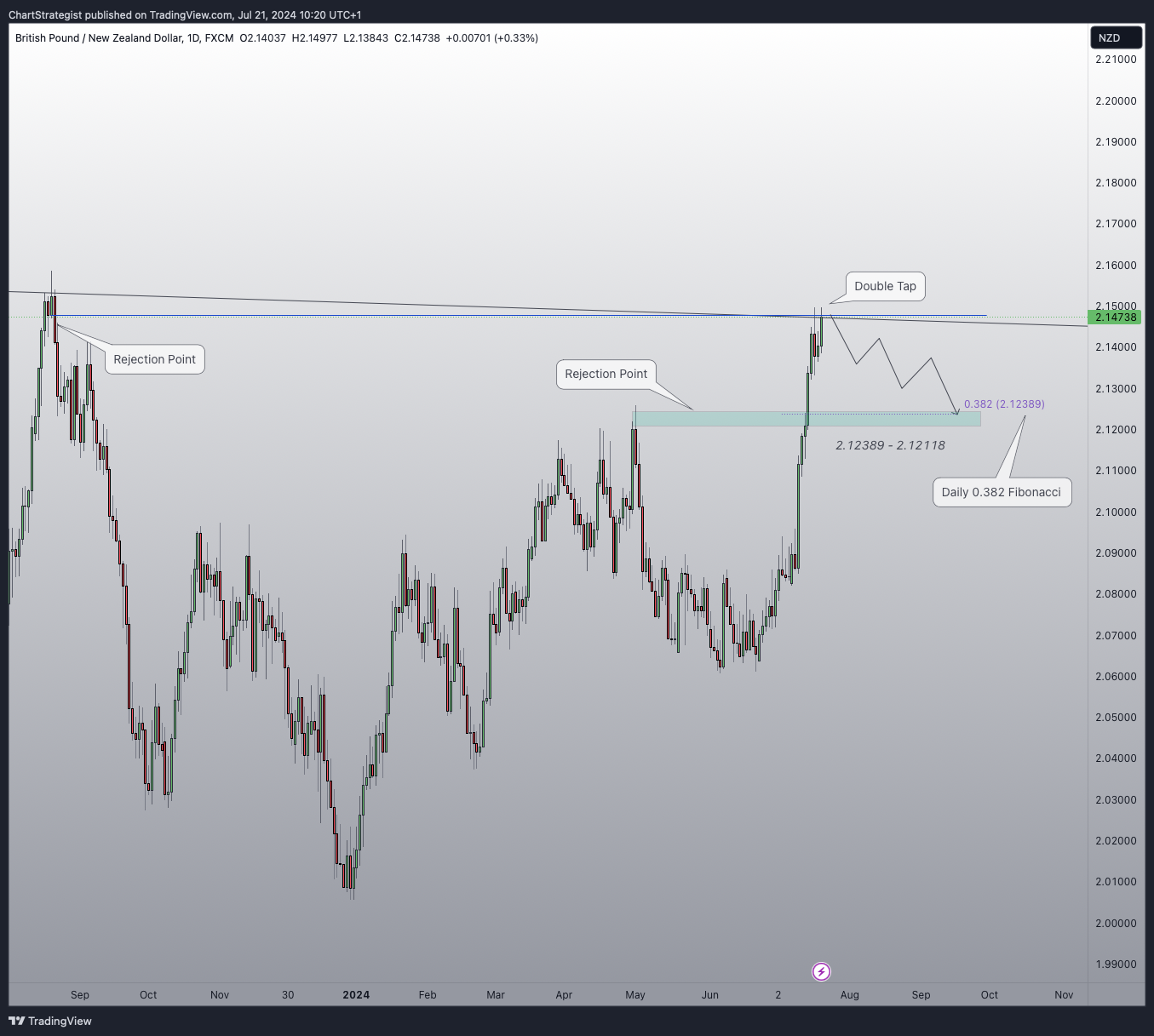The image size is (1154, 1036).
Task: Click the 'Feb' time axis label
Action: pyautogui.click(x=428, y=995)
